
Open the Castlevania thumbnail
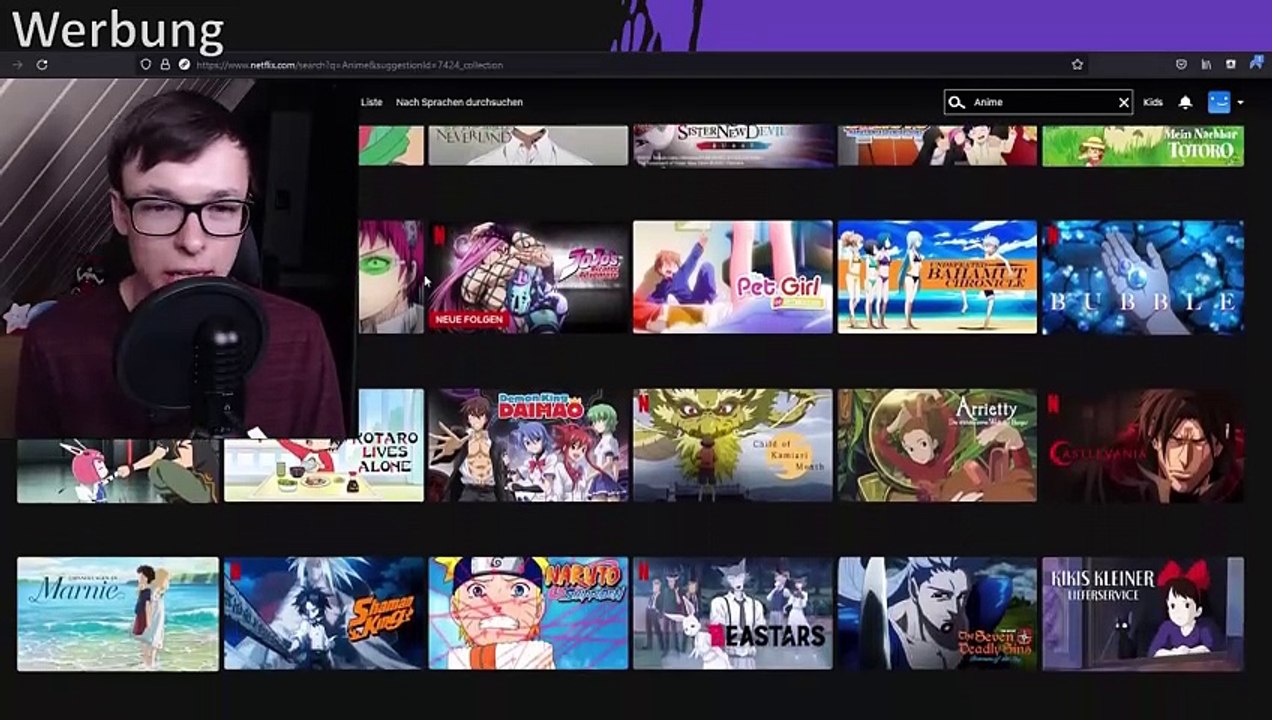click(x=1143, y=445)
